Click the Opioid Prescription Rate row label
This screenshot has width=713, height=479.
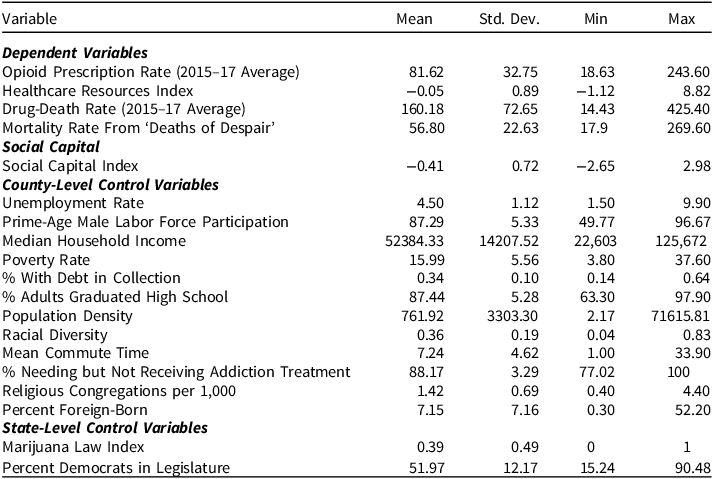tap(151, 72)
